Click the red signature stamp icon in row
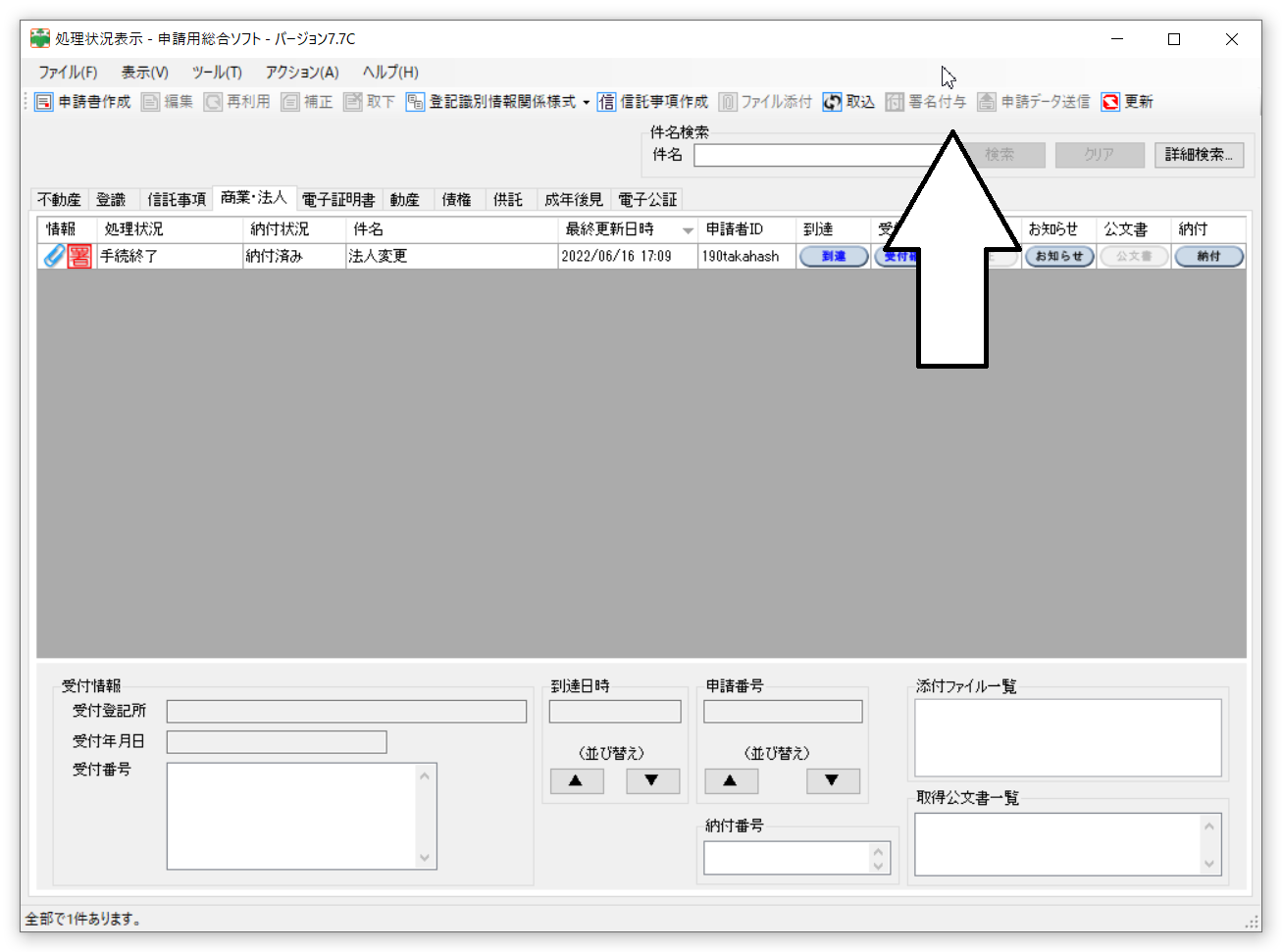 point(79,256)
